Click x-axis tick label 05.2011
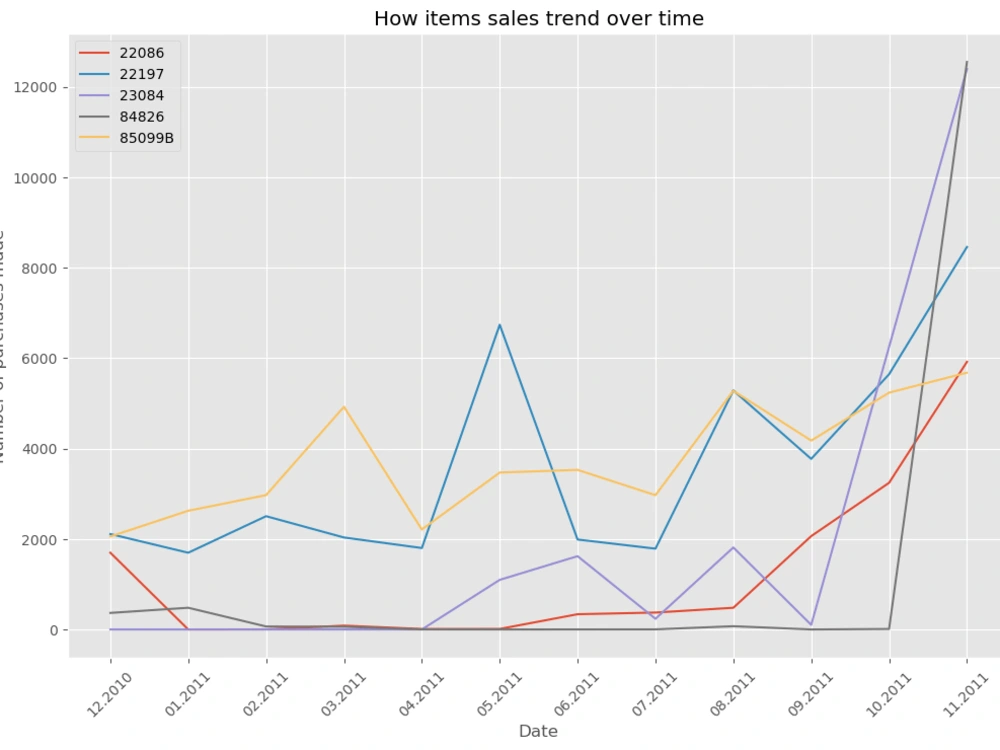This screenshot has width=1000, height=750. pos(499,695)
